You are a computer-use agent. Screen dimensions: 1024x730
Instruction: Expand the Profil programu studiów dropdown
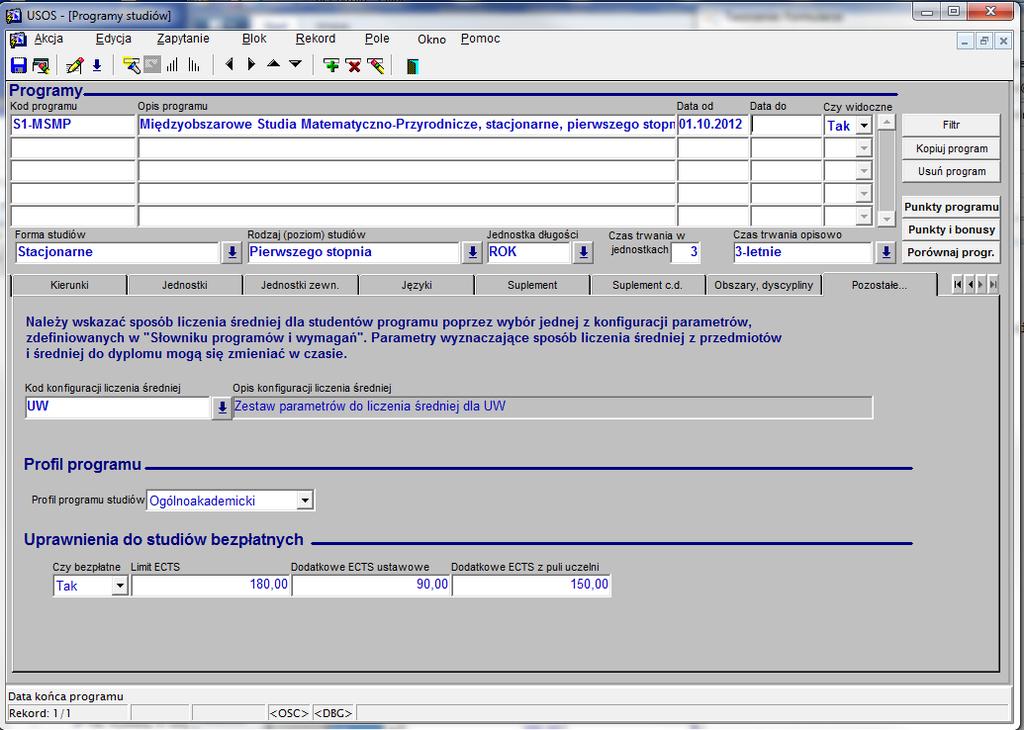click(305, 501)
